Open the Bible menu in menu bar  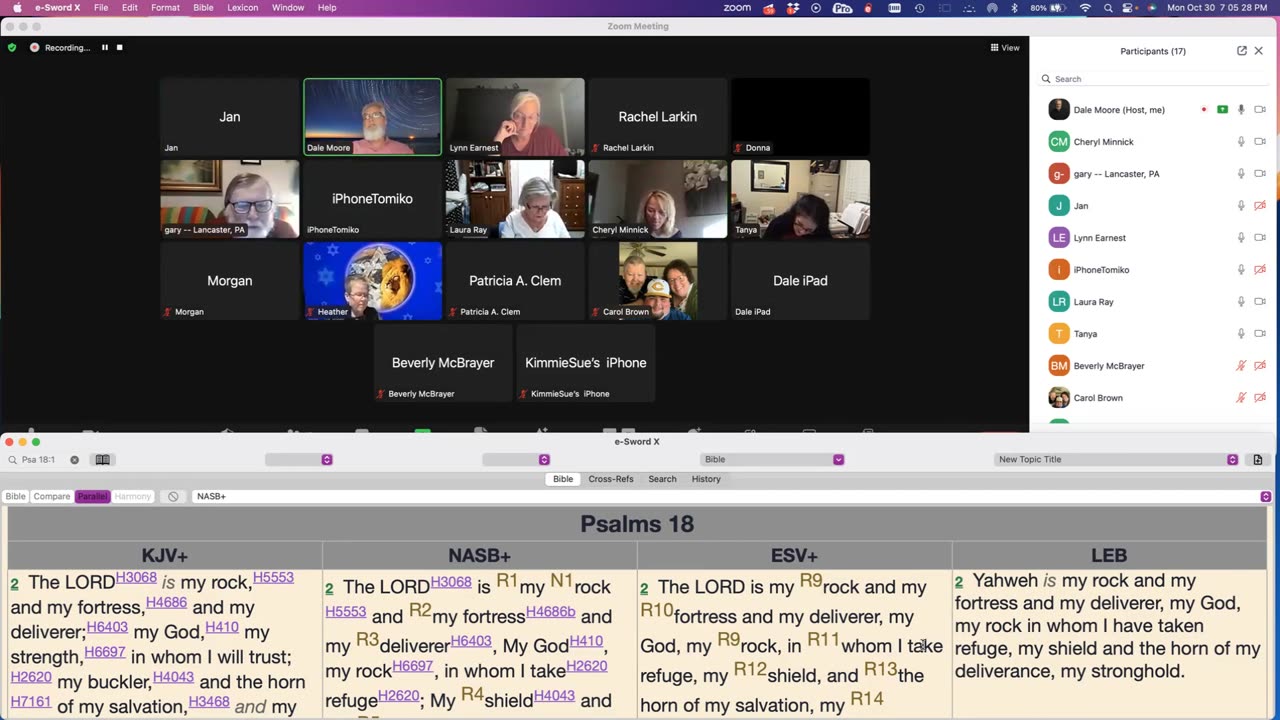pos(203,7)
